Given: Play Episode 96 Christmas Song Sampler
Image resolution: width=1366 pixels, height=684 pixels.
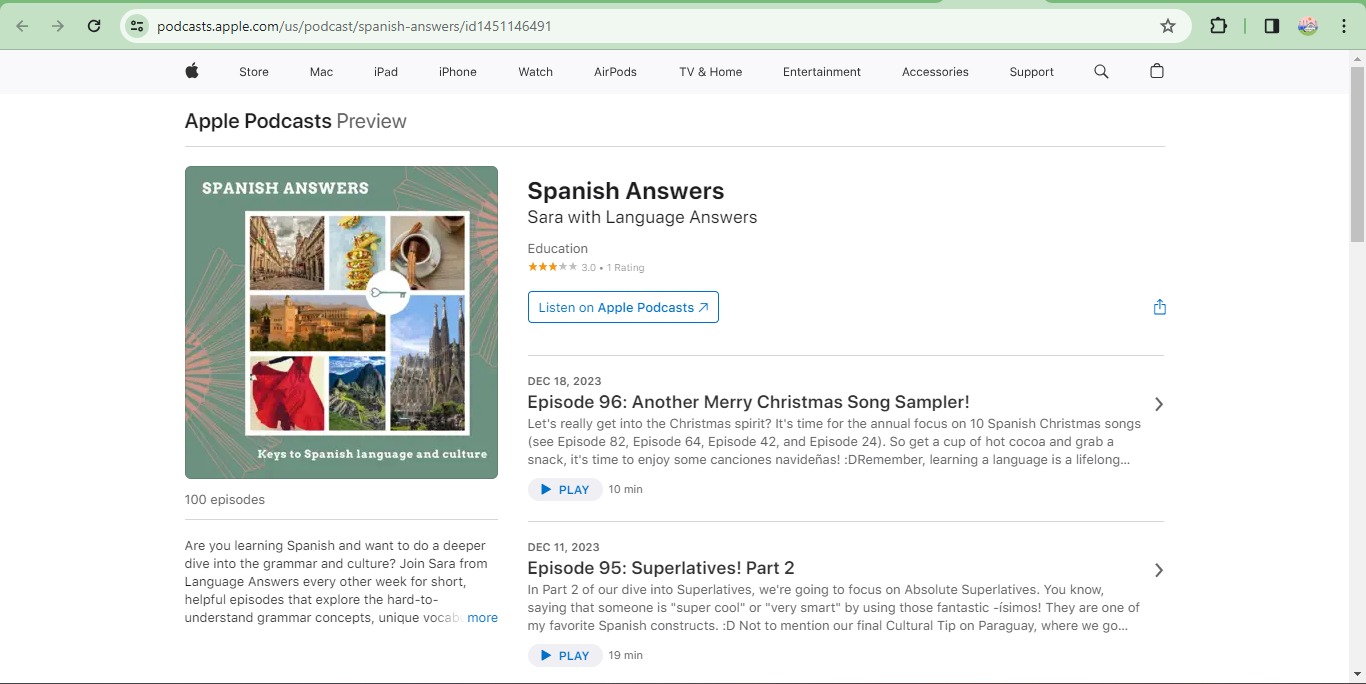Looking at the screenshot, I should 565,490.
